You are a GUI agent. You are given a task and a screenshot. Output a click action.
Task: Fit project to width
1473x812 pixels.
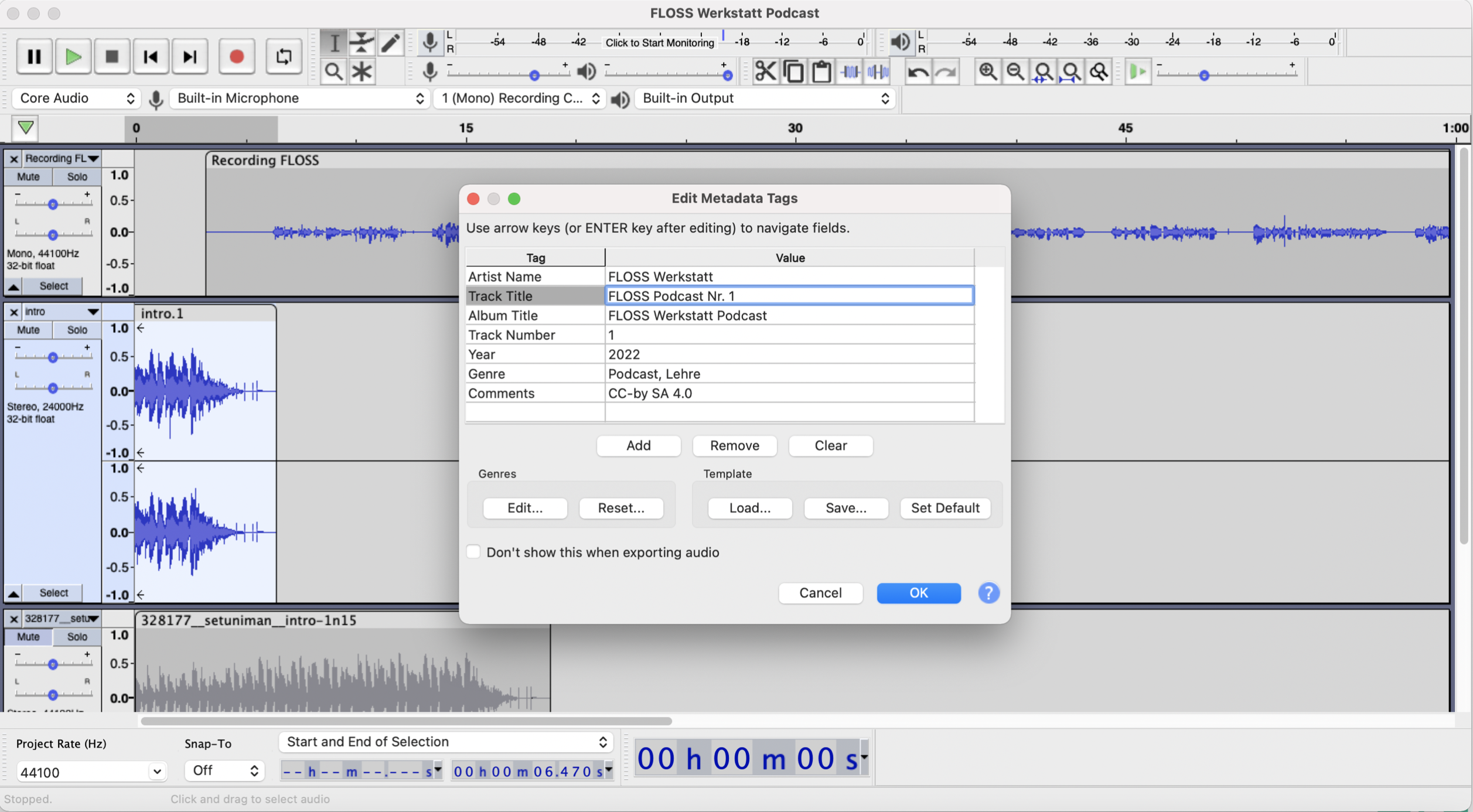(1071, 72)
